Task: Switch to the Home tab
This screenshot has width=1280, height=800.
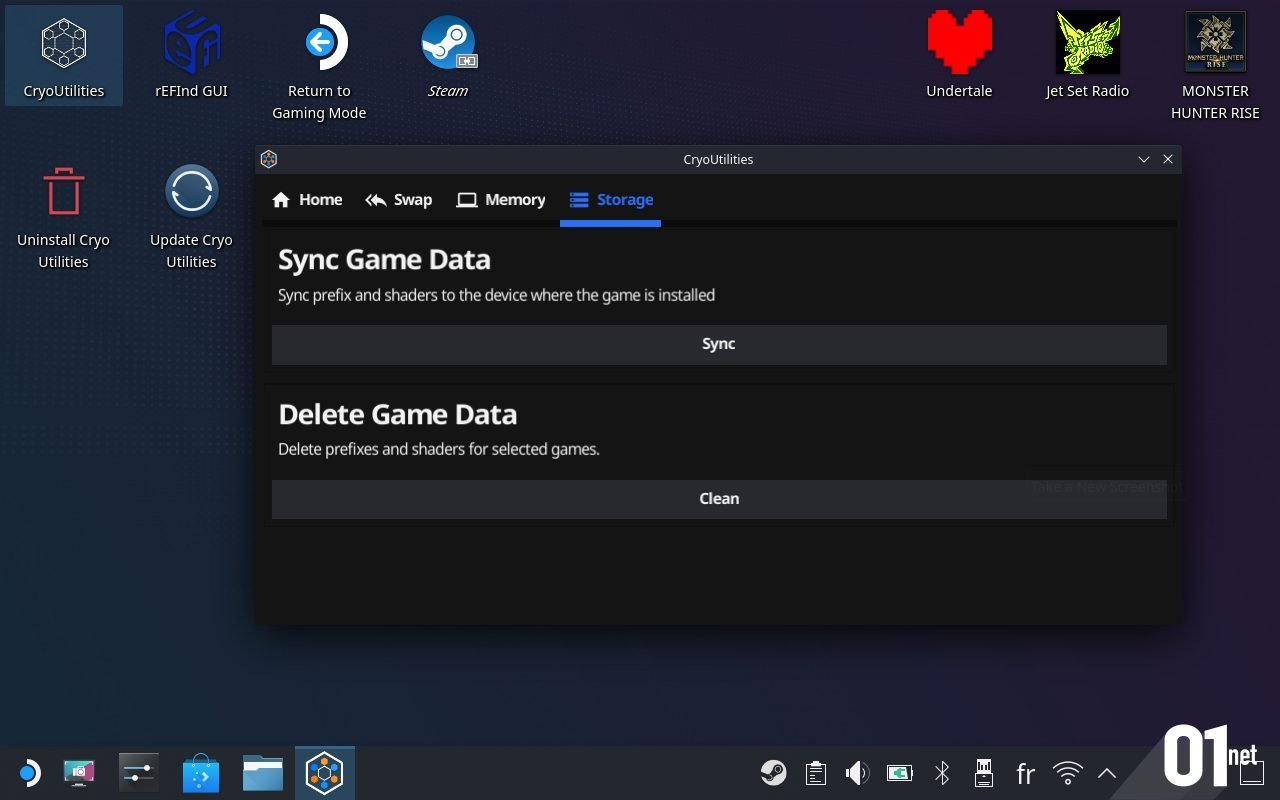Action: click(x=307, y=200)
